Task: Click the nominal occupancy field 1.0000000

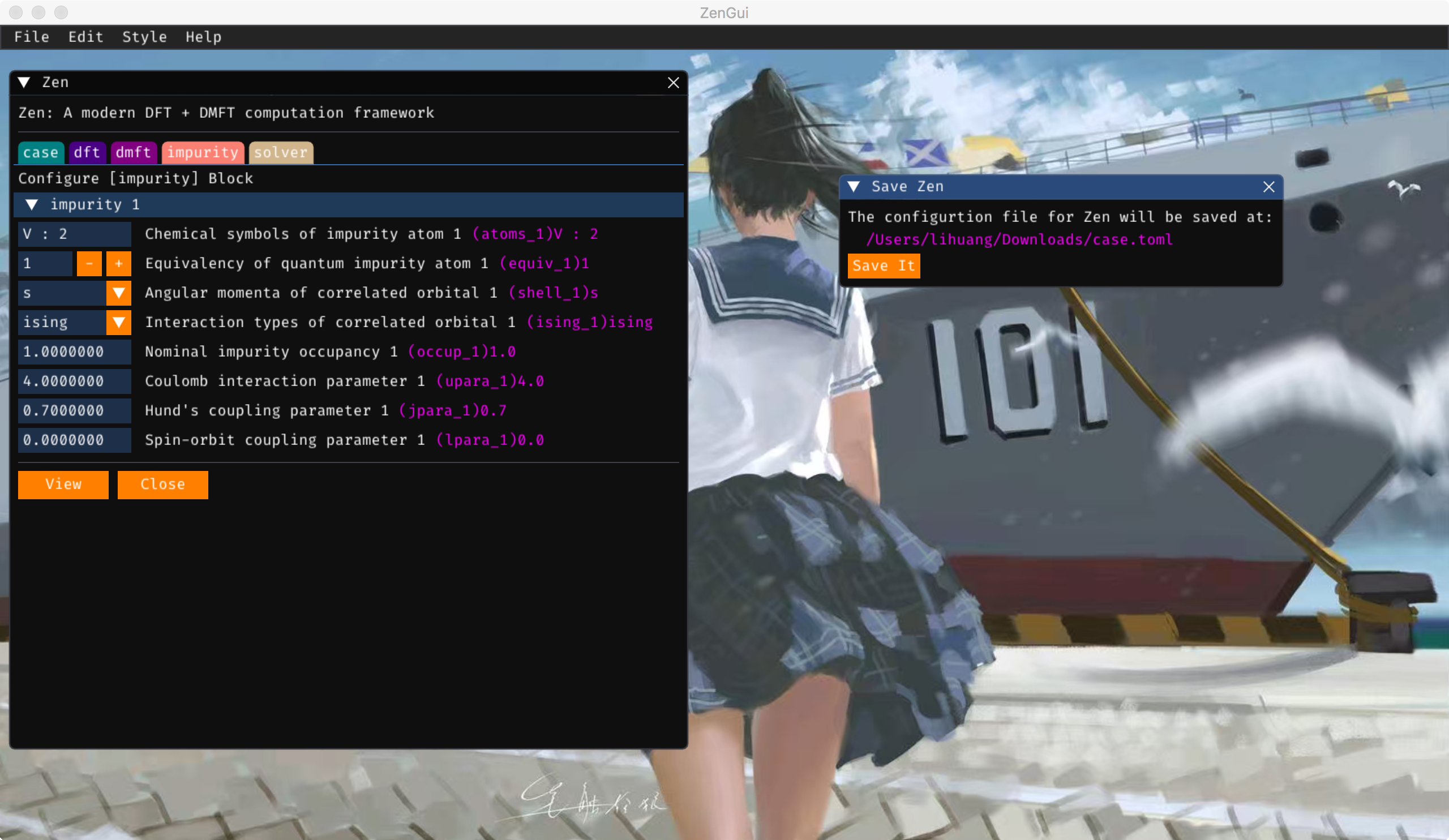Action: coord(75,352)
